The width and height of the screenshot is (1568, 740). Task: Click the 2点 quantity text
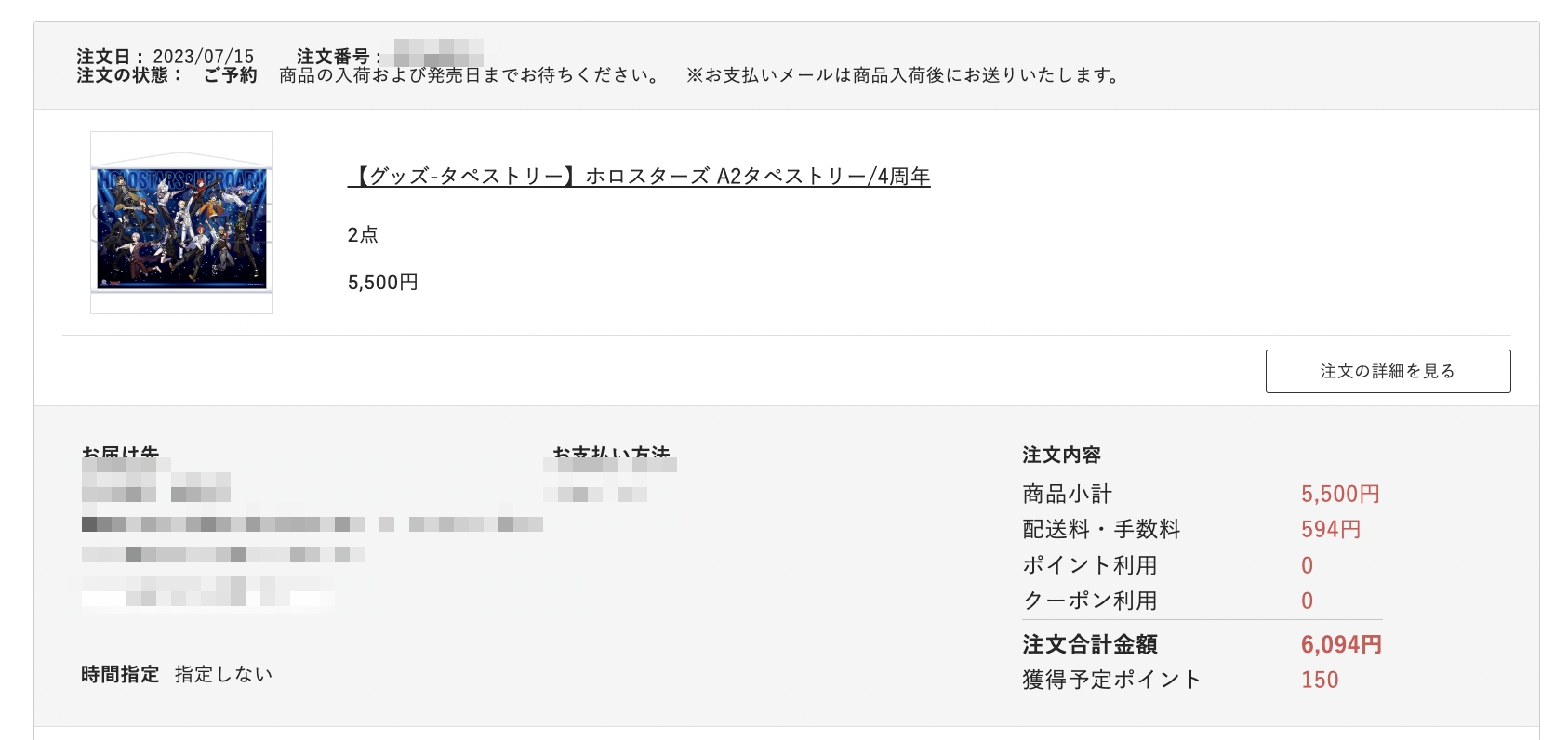(363, 235)
